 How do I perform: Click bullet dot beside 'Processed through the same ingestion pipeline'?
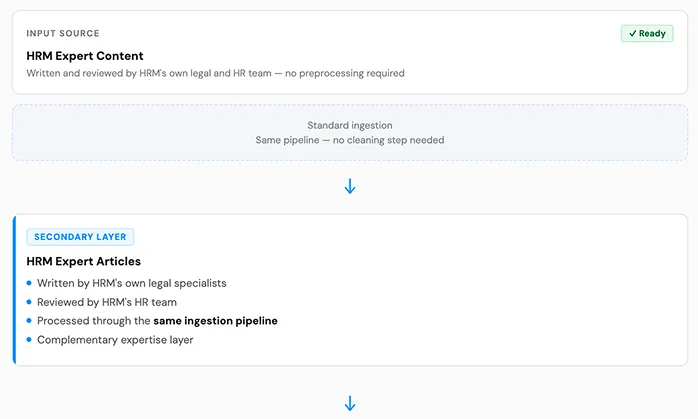click(29, 321)
